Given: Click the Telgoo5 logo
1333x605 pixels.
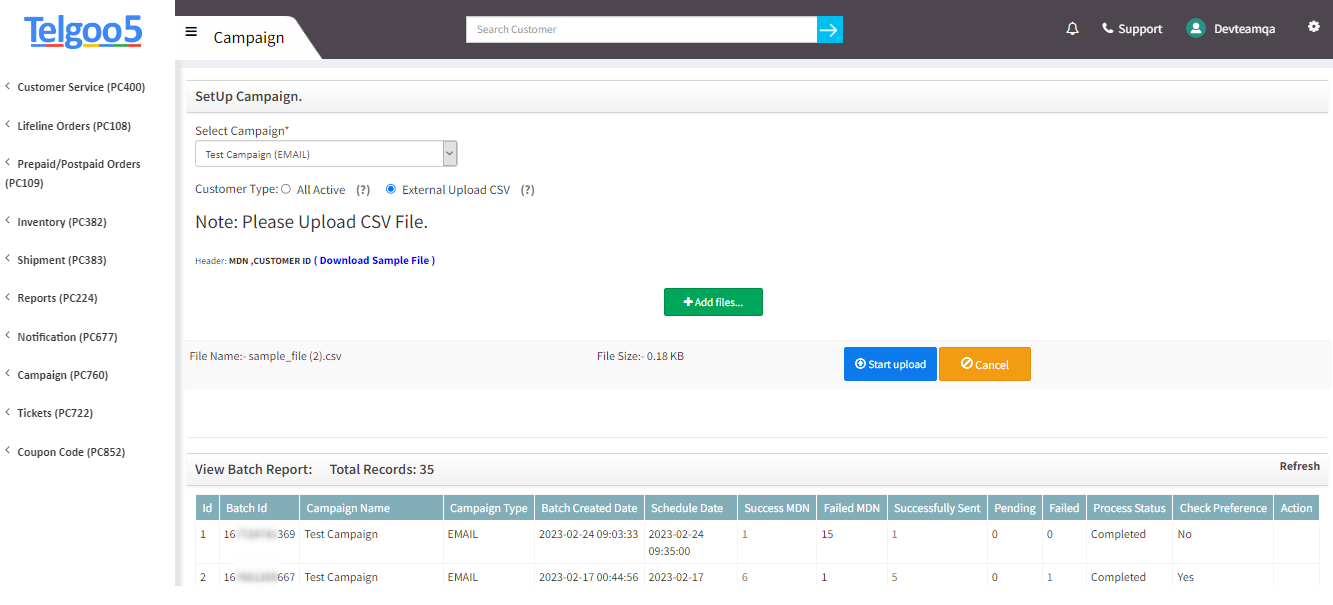Looking at the screenshot, I should pyautogui.click(x=82, y=32).
